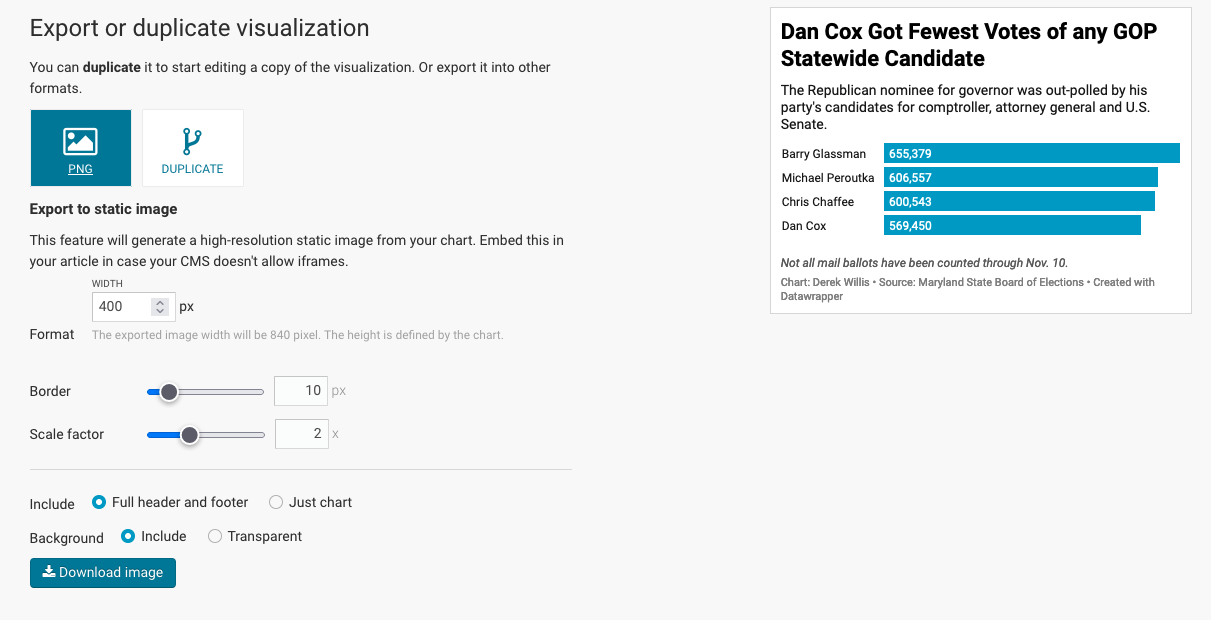Click the Scale factor slider handle
Image resolution: width=1211 pixels, height=620 pixels.
click(x=190, y=435)
